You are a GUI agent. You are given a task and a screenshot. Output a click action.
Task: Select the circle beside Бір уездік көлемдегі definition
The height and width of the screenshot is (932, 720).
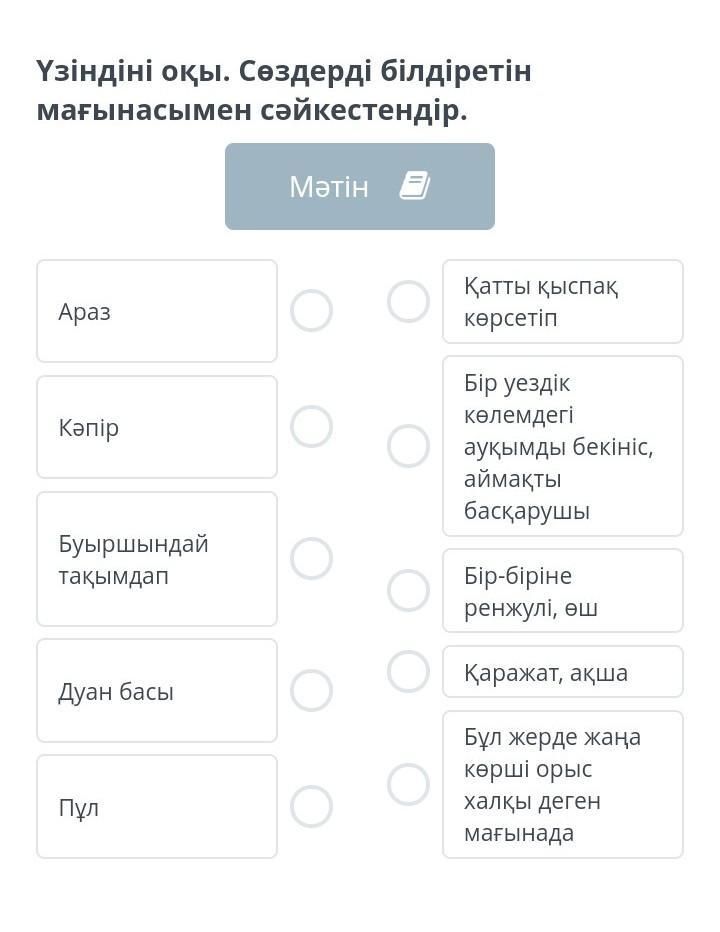[x=408, y=446]
